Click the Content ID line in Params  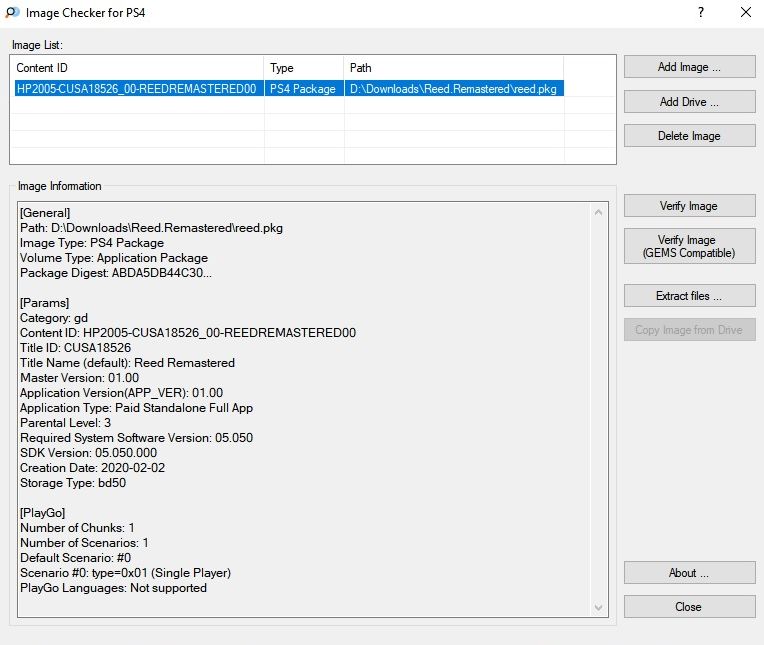pos(188,333)
